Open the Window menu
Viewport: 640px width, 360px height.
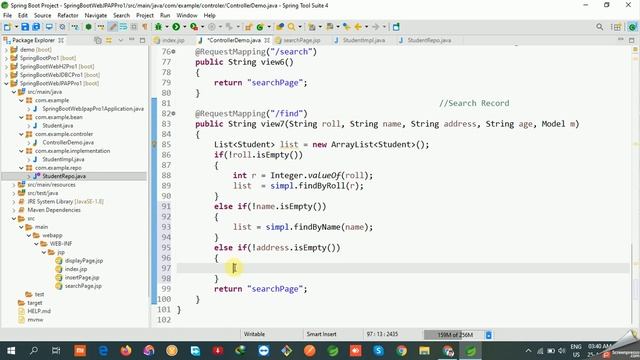pos(187,16)
